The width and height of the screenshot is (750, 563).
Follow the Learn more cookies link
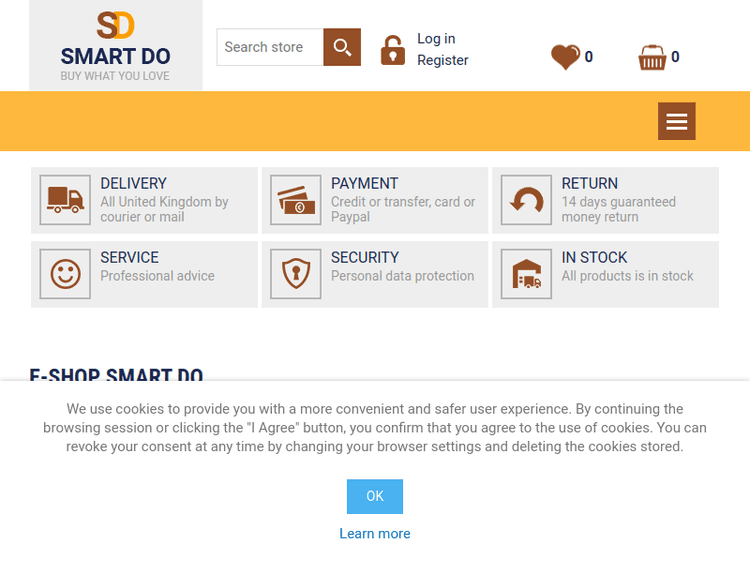pyautogui.click(x=375, y=533)
